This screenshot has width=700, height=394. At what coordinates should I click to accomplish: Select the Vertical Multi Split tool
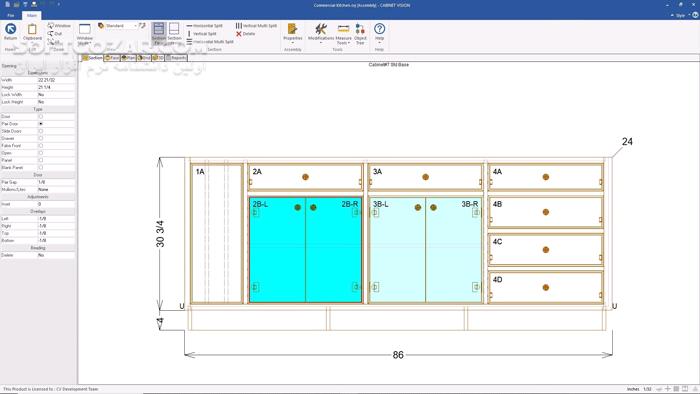[256, 26]
